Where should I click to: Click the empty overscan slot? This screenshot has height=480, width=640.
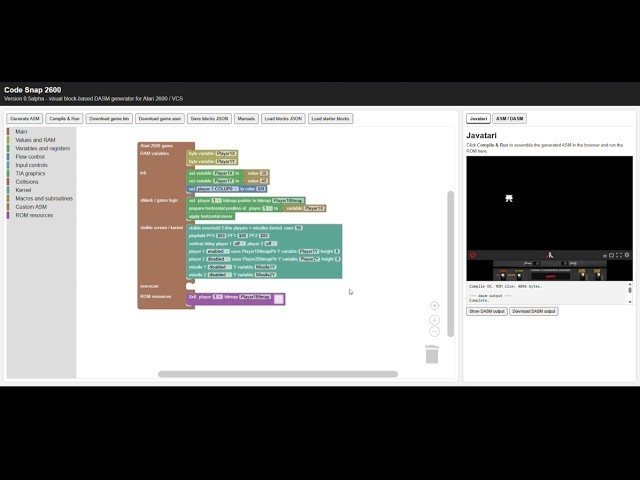tap(191, 286)
